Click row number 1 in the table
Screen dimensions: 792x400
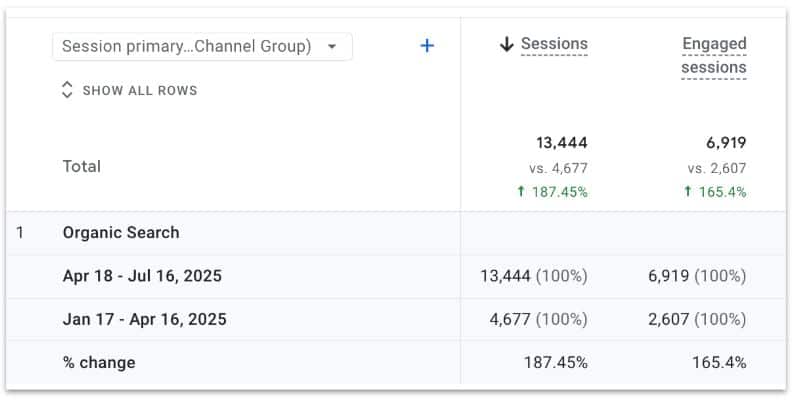coord(20,233)
